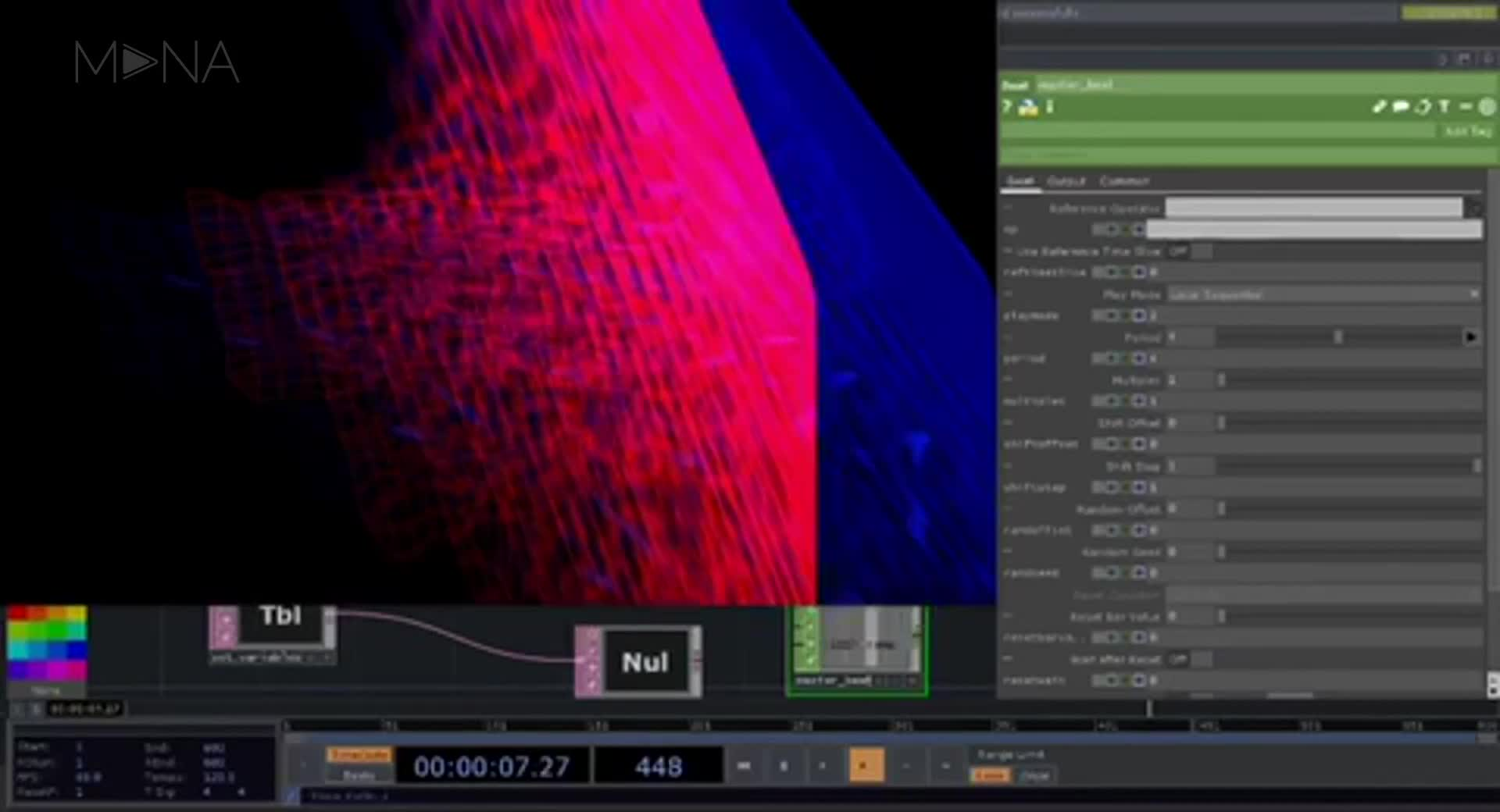
Task: Play timeline in reverse
Action: click(823, 766)
